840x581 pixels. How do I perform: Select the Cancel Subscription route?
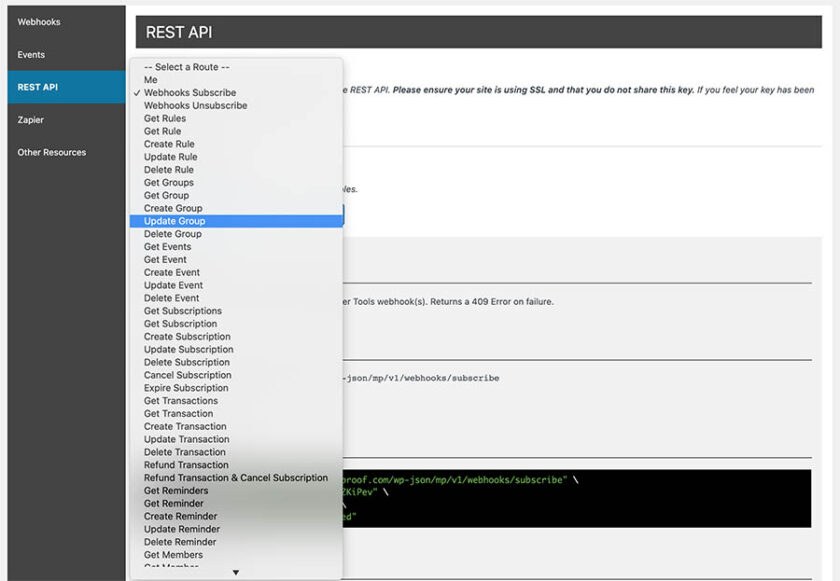point(186,374)
